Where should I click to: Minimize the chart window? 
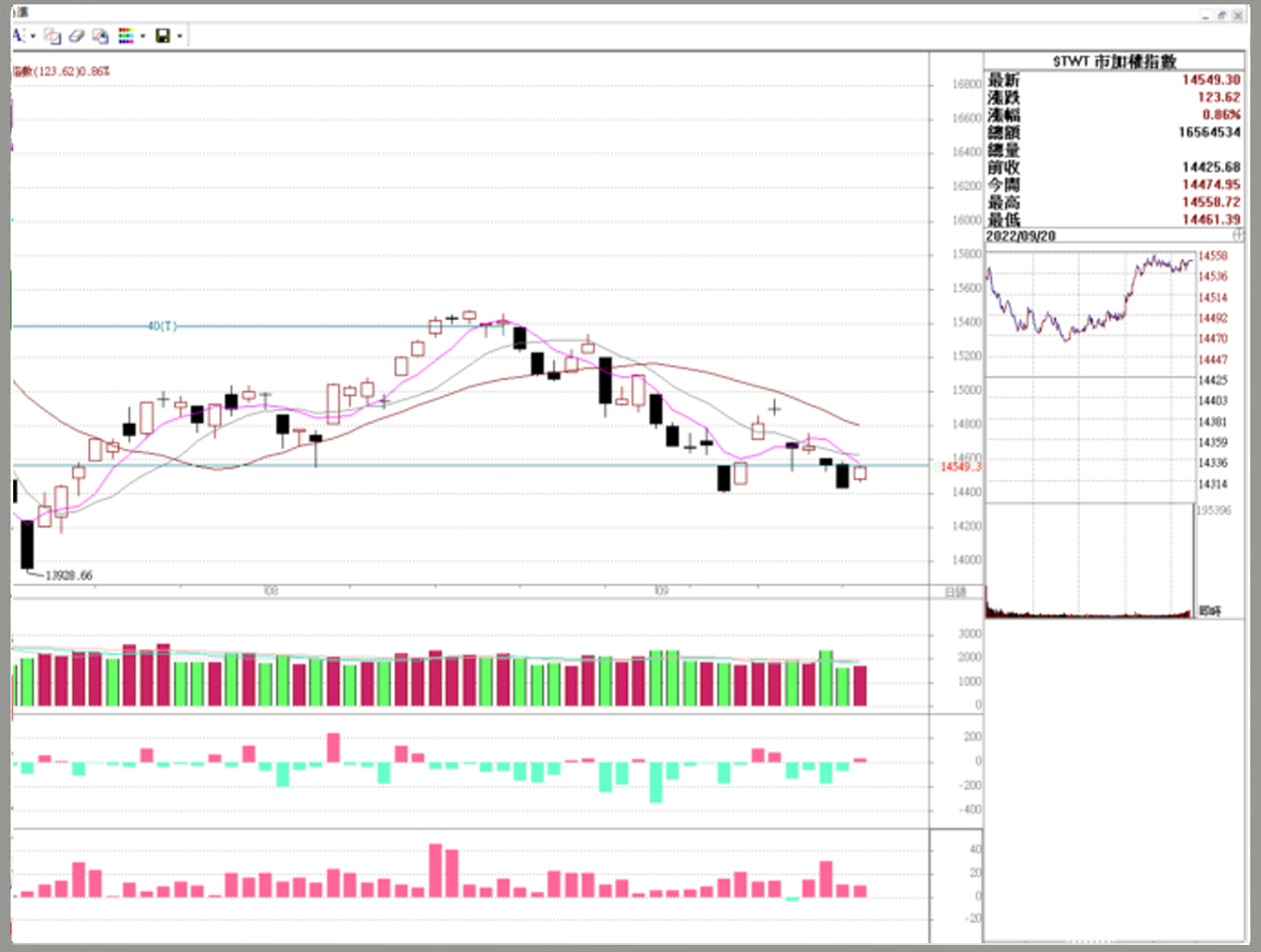click(1206, 15)
